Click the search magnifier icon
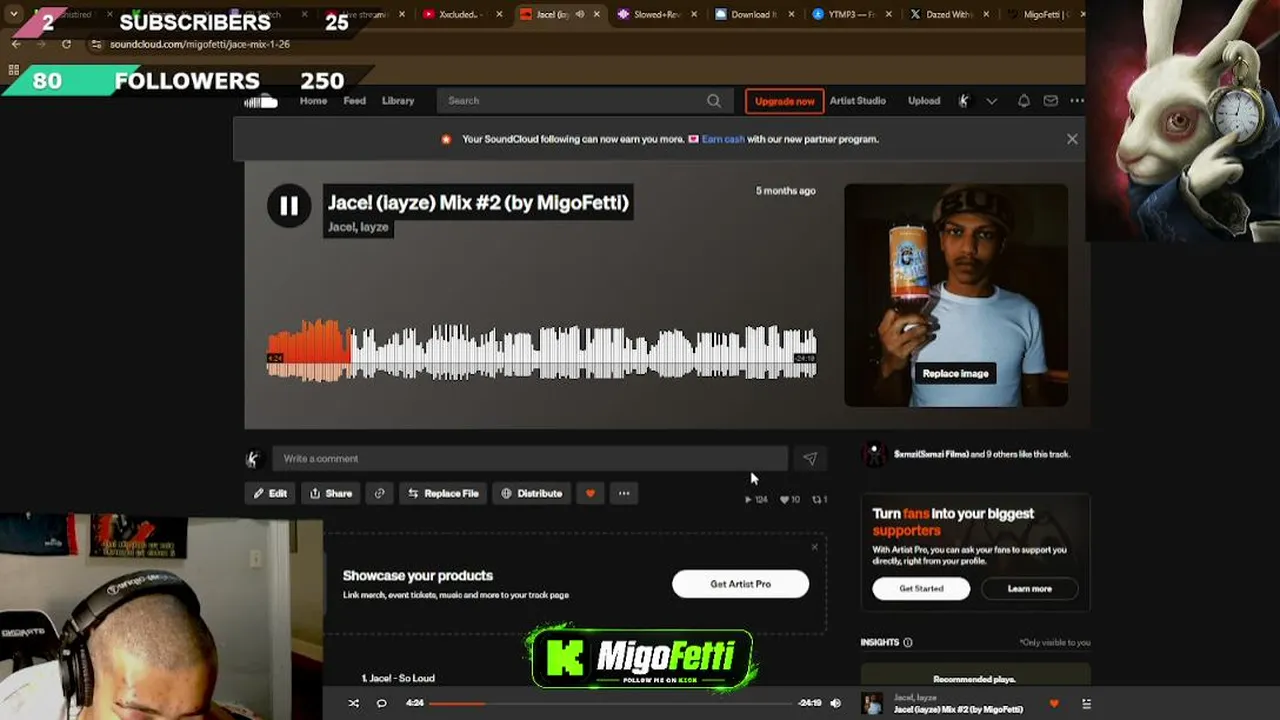1280x720 pixels. point(714,101)
